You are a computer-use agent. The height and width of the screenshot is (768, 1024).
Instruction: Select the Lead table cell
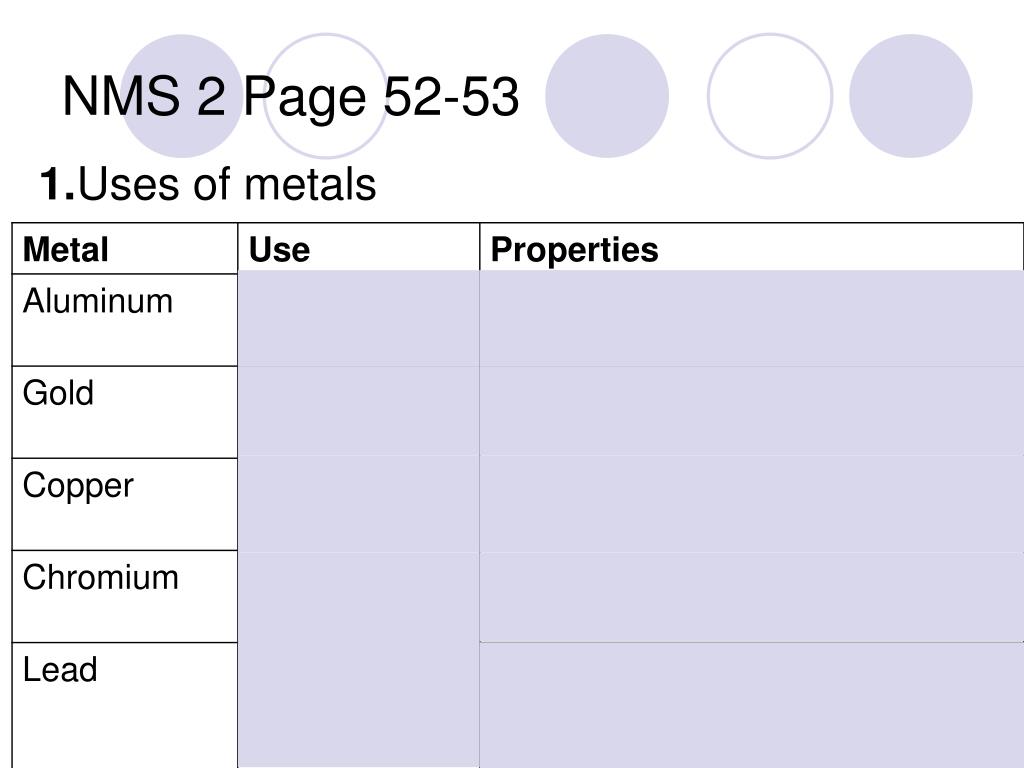click(125, 705)
